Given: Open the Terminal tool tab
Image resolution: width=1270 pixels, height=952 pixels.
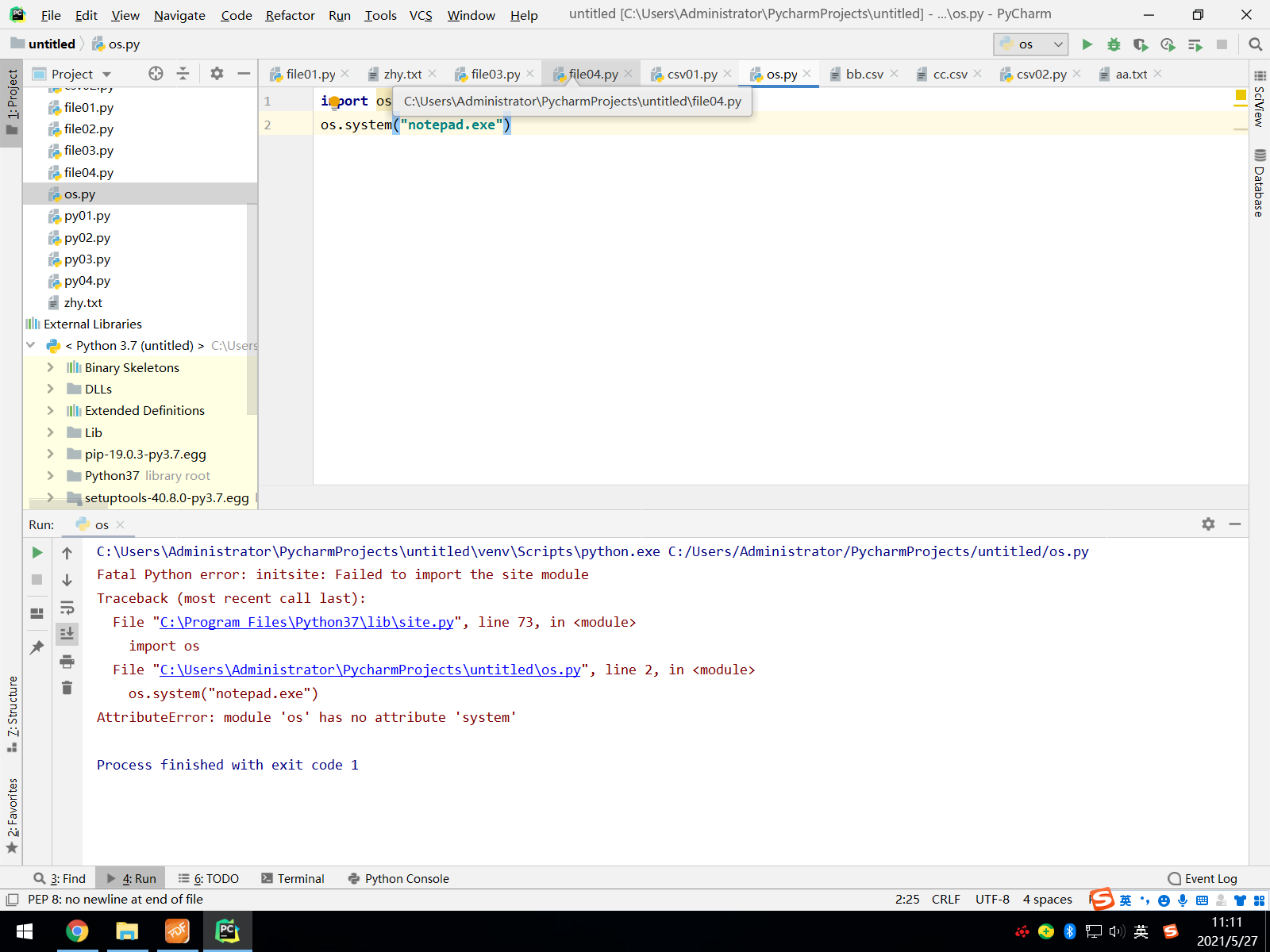Looking at the screenshot, I should tap(293, 878).
